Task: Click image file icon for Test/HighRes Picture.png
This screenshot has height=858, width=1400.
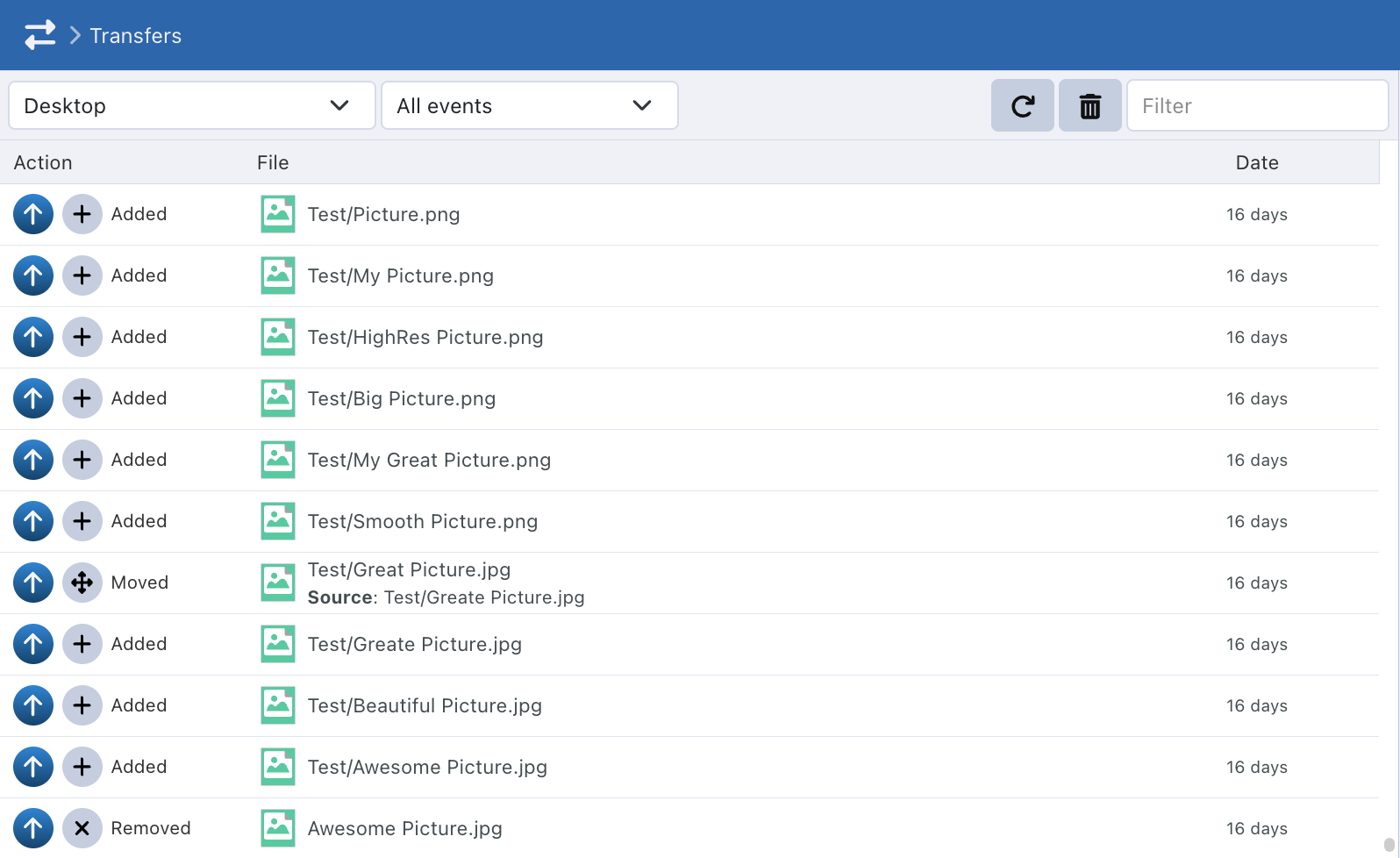Action: (278, 337)
